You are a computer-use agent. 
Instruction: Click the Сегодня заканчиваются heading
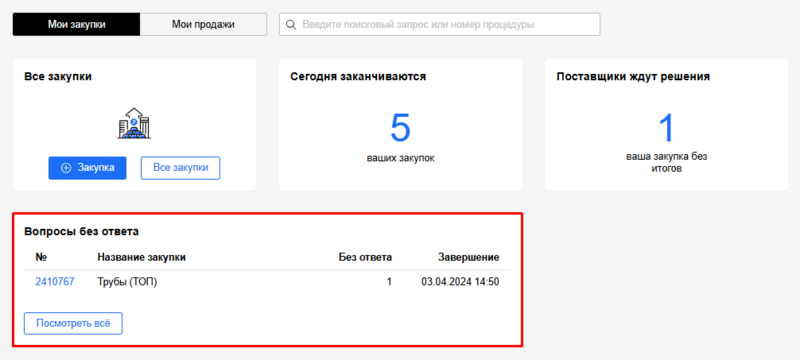point(358,76)
